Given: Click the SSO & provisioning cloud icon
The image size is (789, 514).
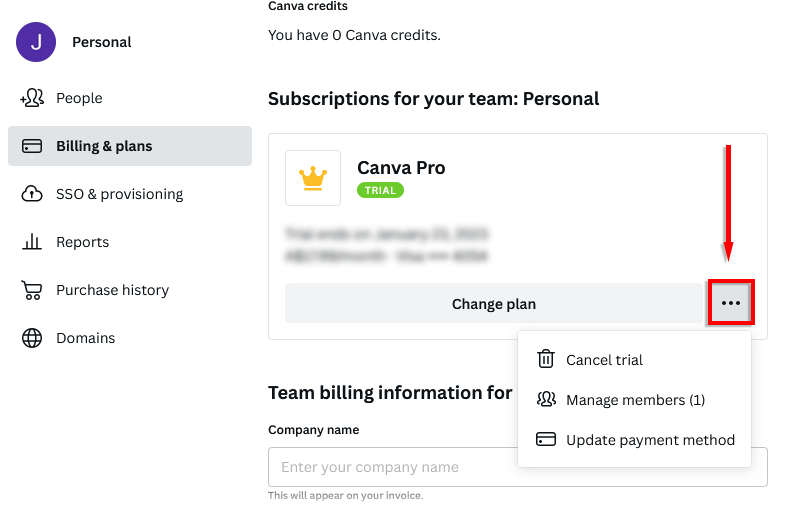Looking at the screenshot, I should [x=32, y=194].
